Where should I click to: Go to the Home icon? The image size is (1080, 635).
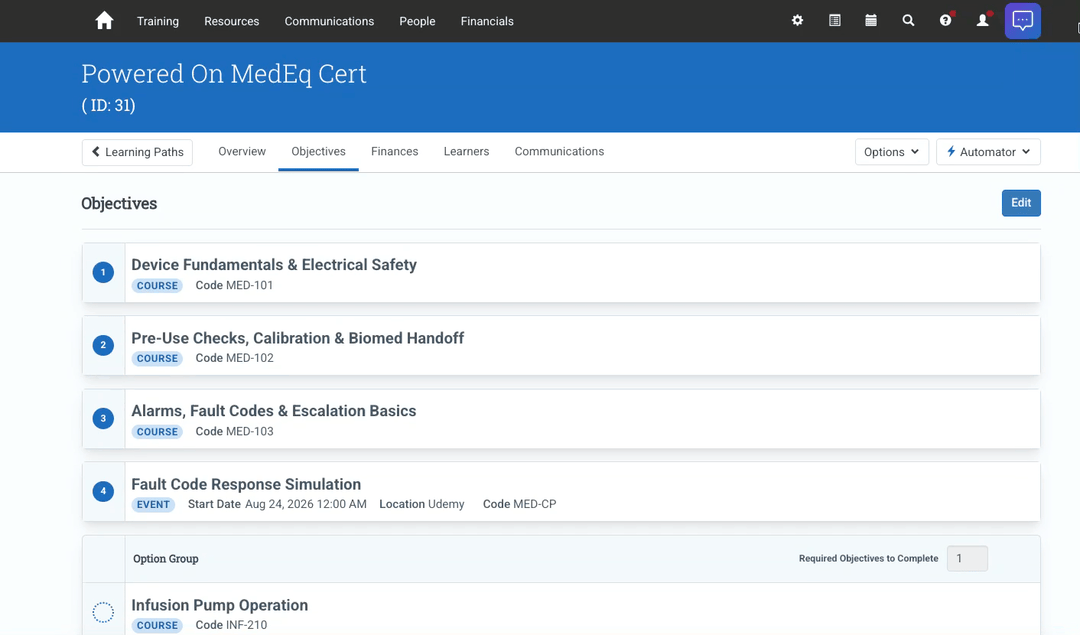pyautogui.click(x=104, y=21)
